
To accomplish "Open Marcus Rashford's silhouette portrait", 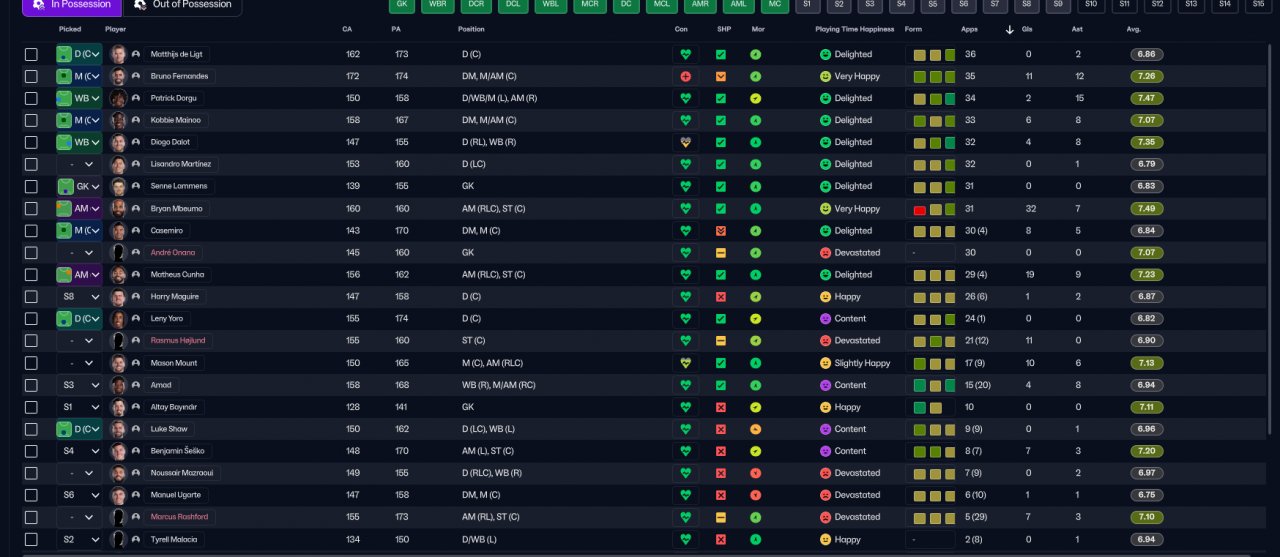I will point(119,517).
